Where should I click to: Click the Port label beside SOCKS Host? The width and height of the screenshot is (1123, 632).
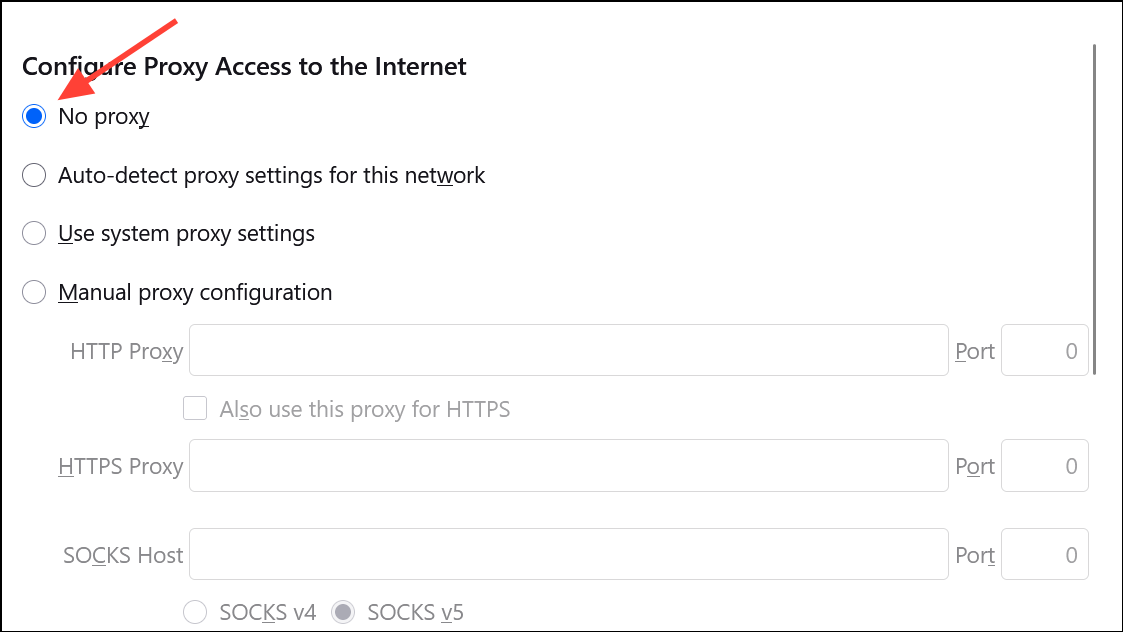click(x=975, y=555)
